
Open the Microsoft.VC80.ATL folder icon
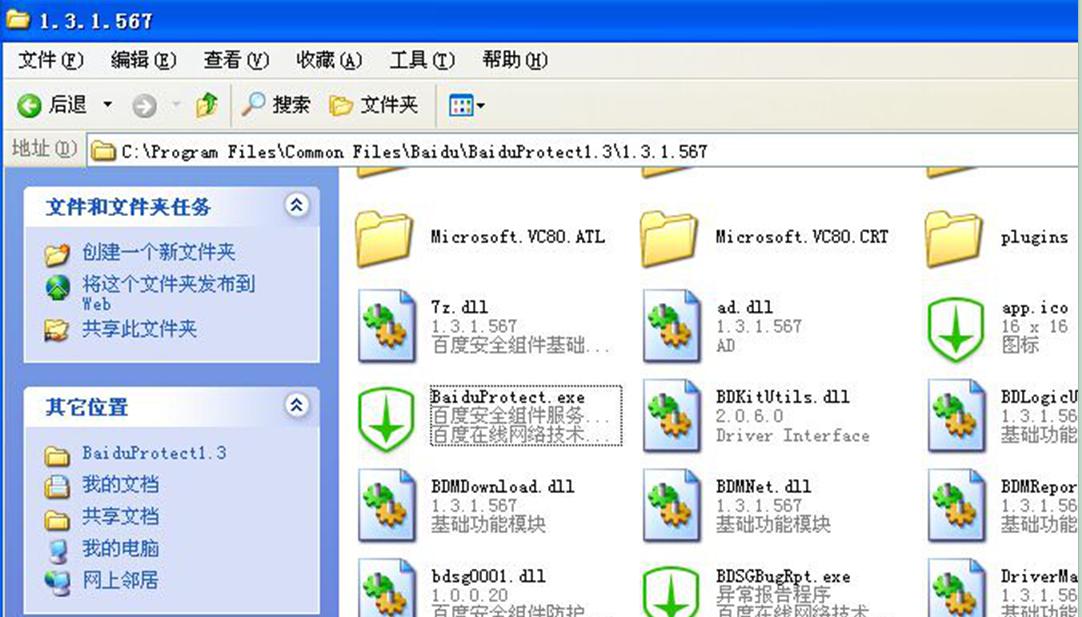pos(386,239)
